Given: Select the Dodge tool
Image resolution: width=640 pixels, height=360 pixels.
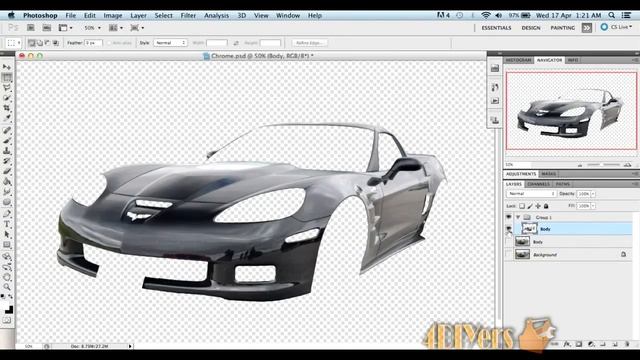Looking at the screenshot, I should pyautogui.click(x=7, y=202).
